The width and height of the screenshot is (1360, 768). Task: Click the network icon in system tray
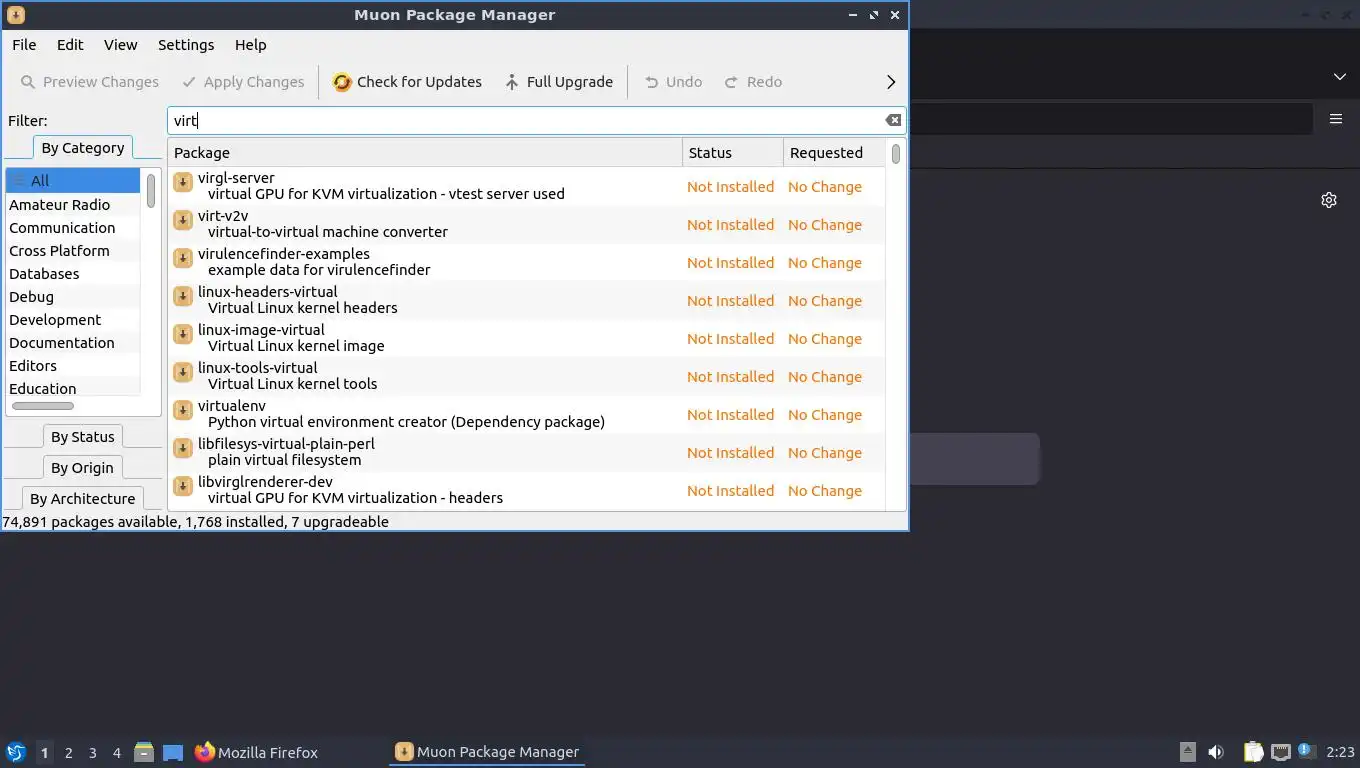coord(1281,752)
